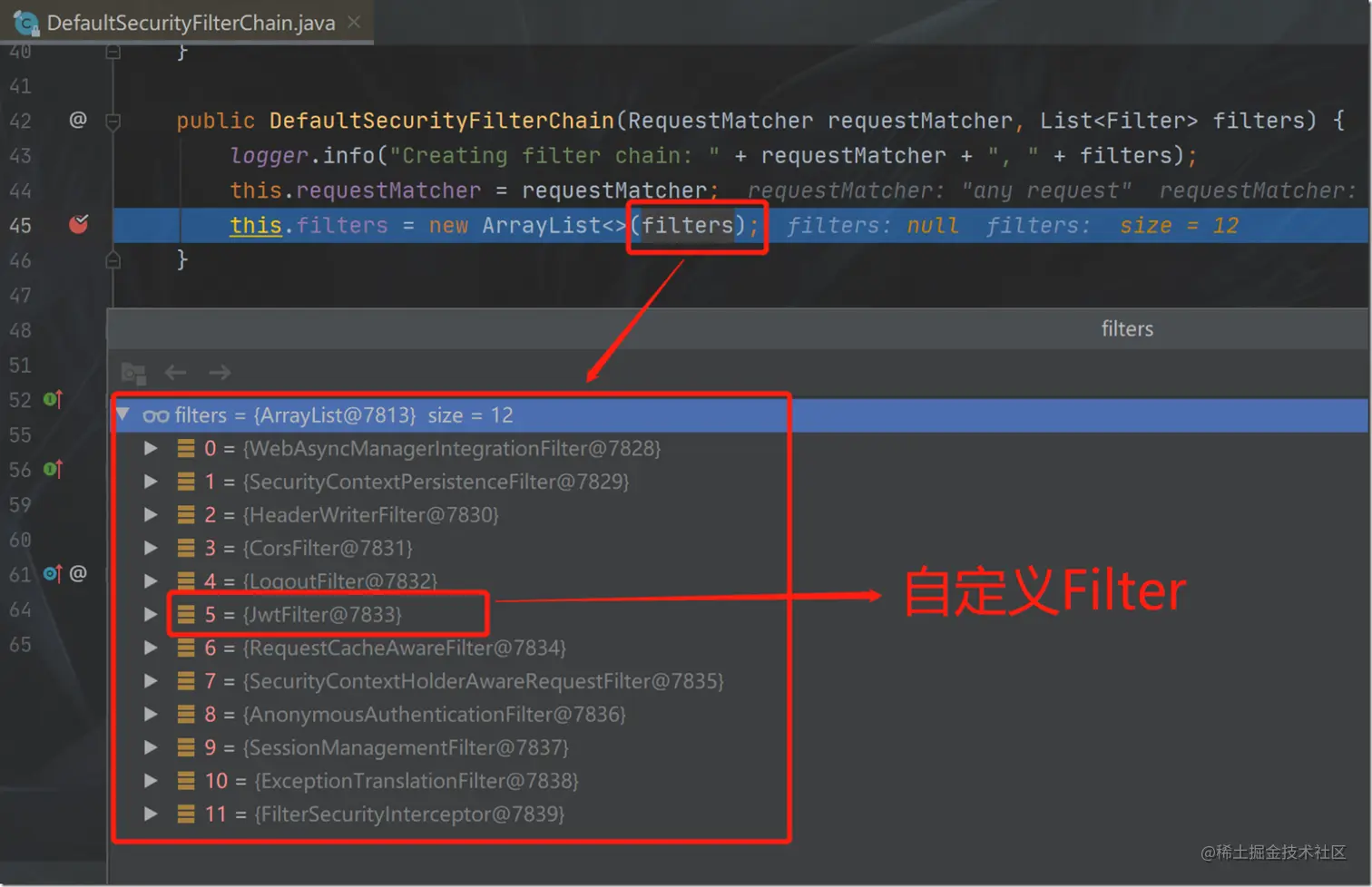Click logger on line 43
The width and height of the screenshot is (1372, 887).
tap(269, 156)
